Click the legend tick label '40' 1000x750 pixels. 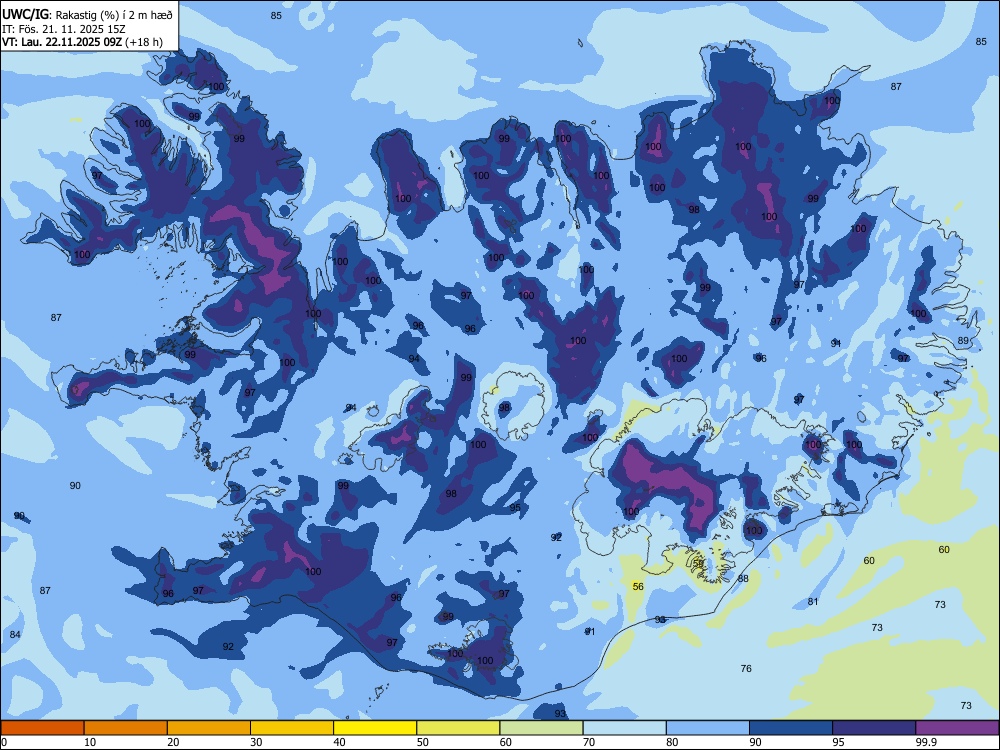click(339, 742)
